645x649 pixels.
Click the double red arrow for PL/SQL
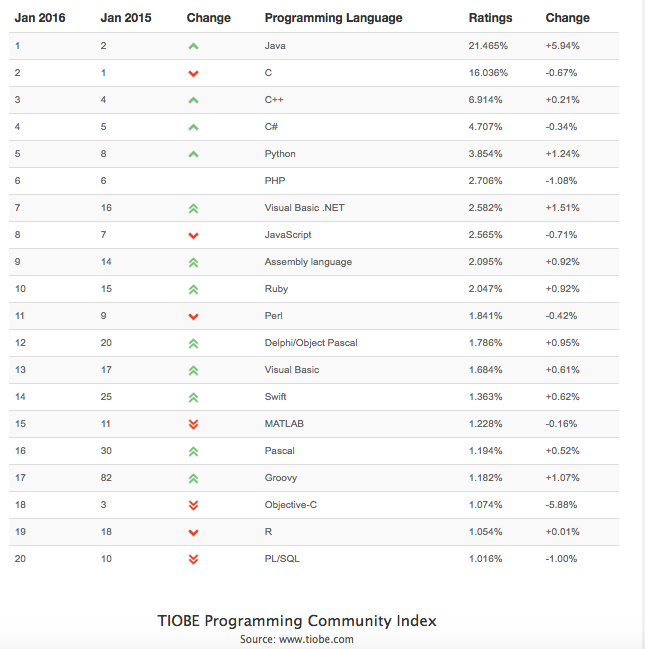(x=193, y=560)
